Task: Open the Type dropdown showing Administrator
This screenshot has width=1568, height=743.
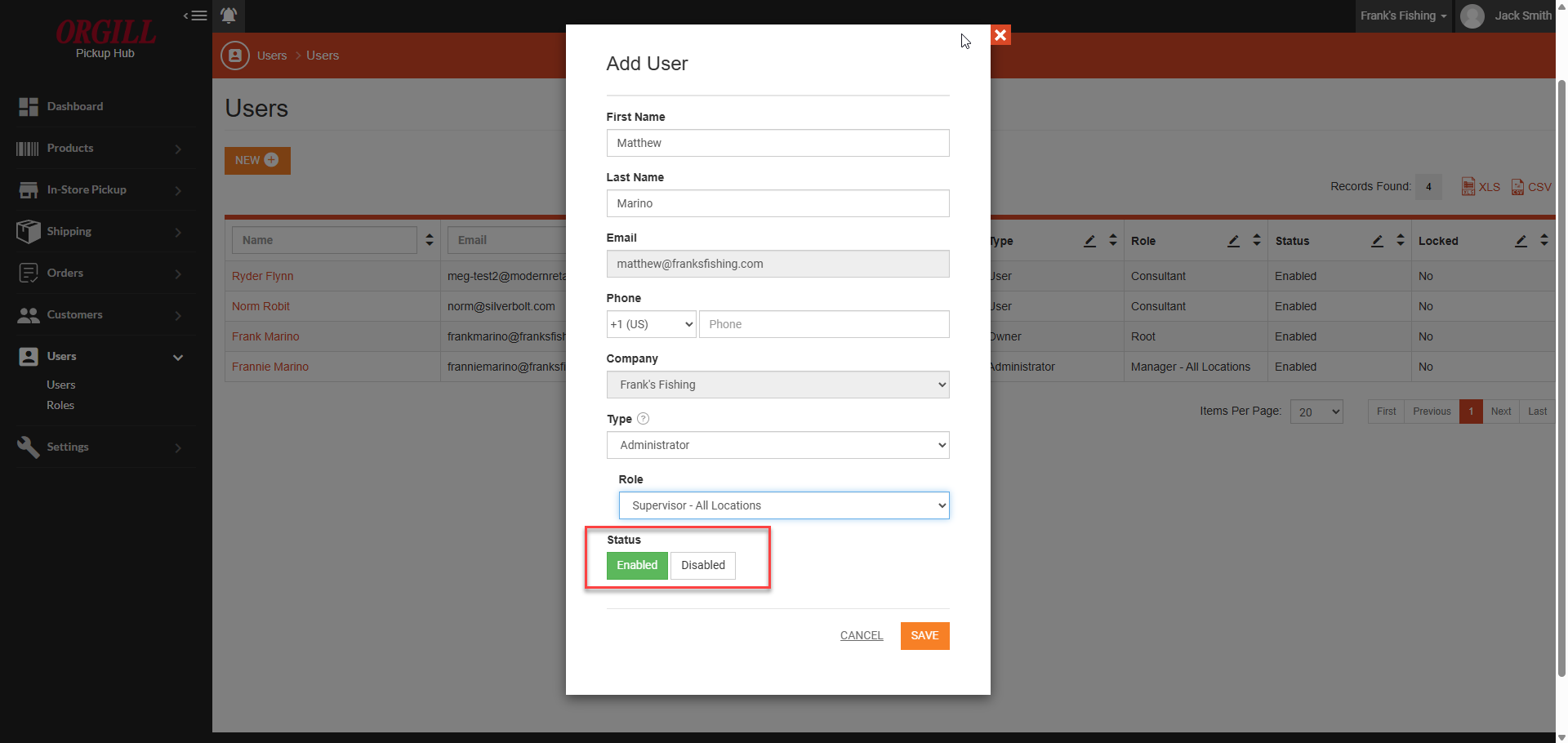Action: (x=778, y=445)
